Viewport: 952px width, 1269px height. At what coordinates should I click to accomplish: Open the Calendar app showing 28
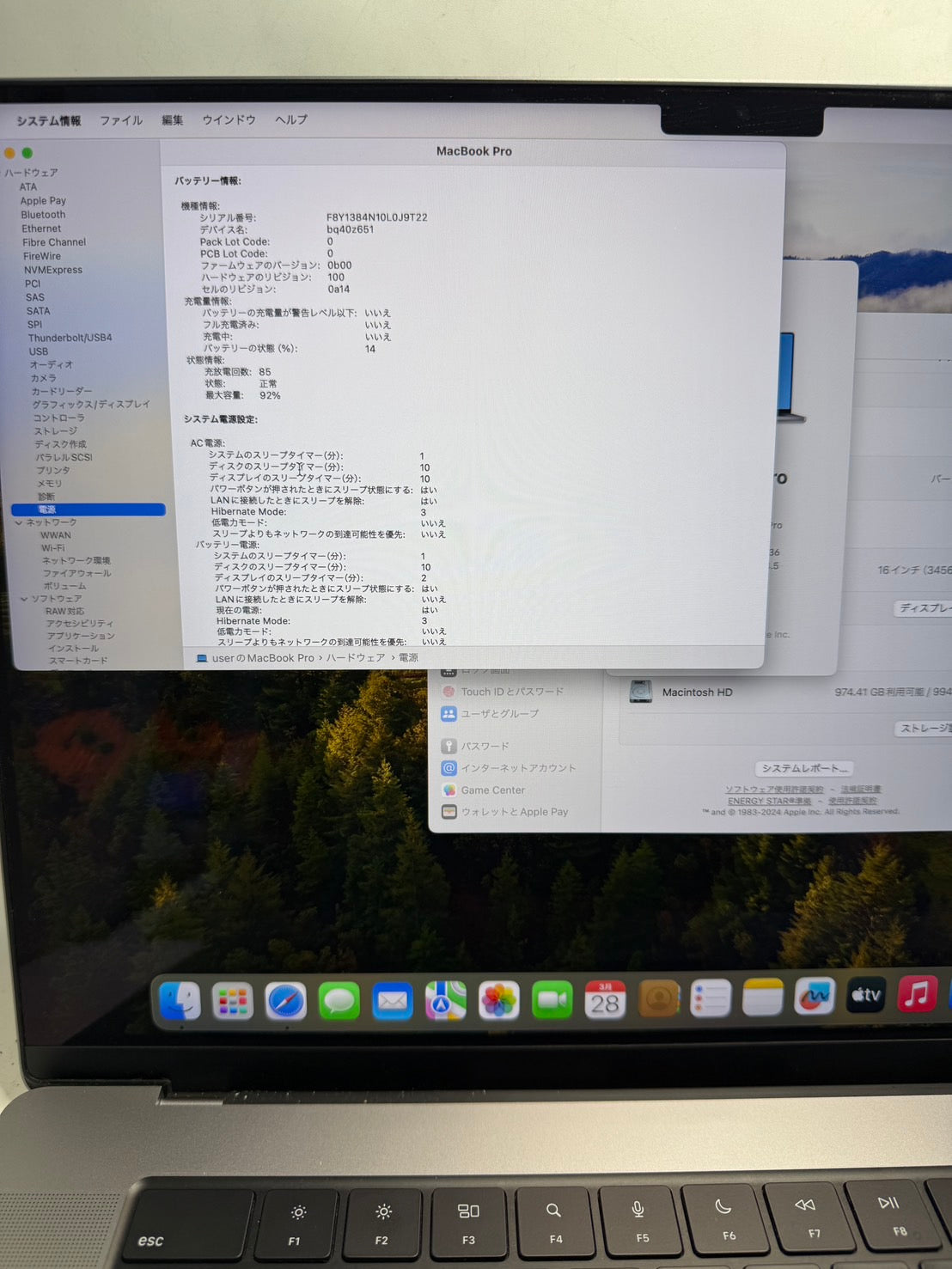[604, 999]
